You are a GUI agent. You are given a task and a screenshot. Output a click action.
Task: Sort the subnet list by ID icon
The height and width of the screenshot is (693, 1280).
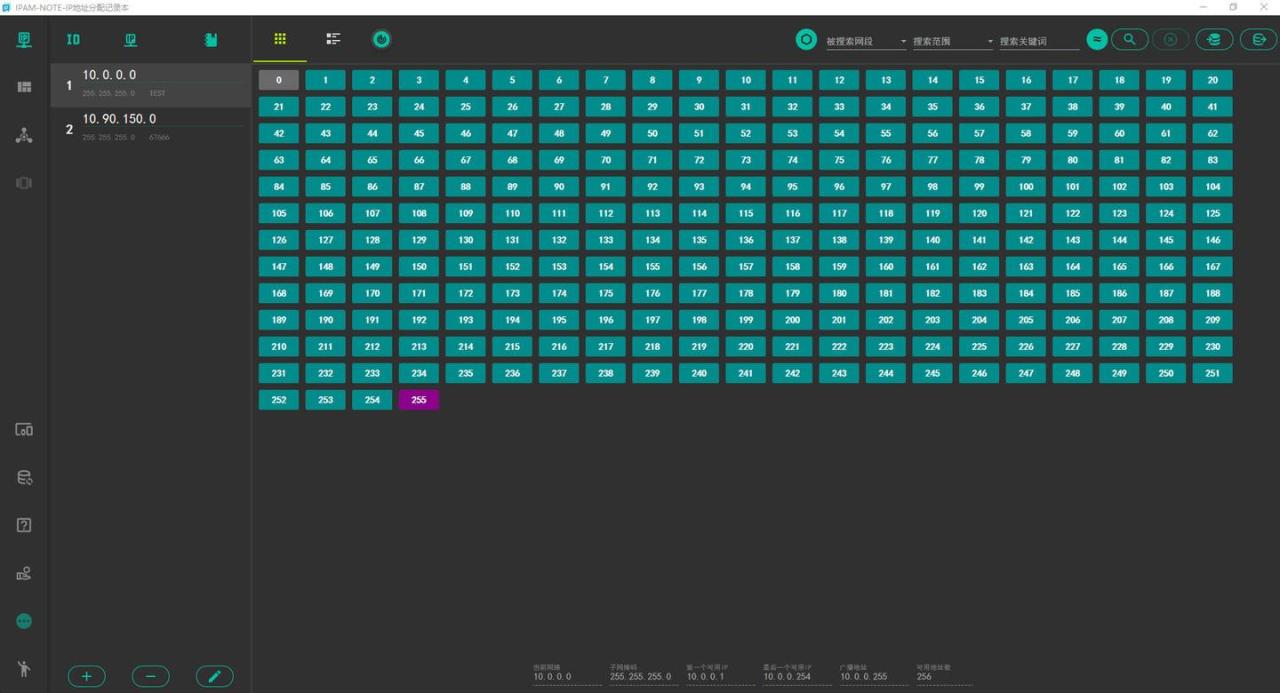click(x=73, y=40)
